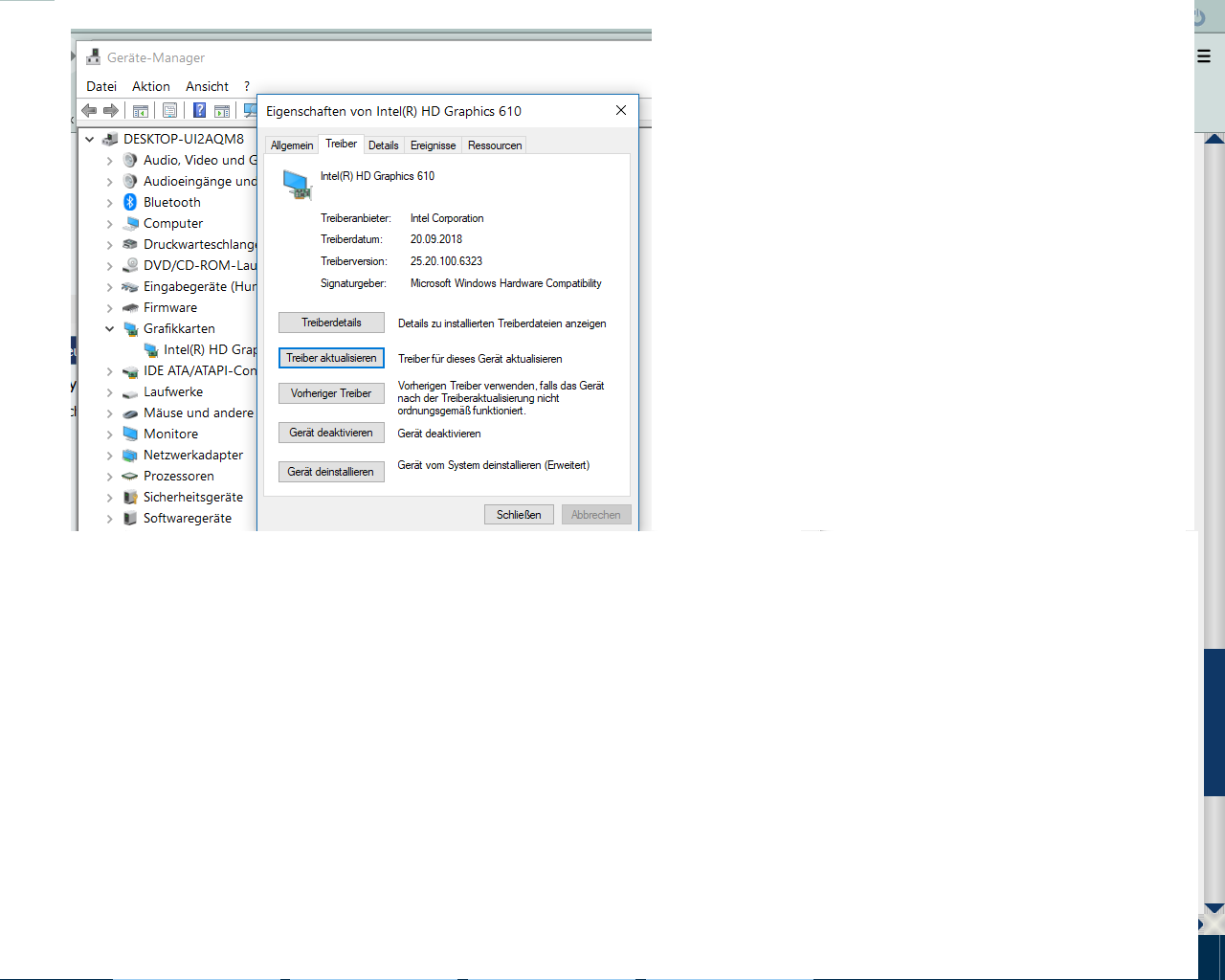1225x980 pixels.
Task: Open the Aktion menu
Action: click(x=151, y=86)
